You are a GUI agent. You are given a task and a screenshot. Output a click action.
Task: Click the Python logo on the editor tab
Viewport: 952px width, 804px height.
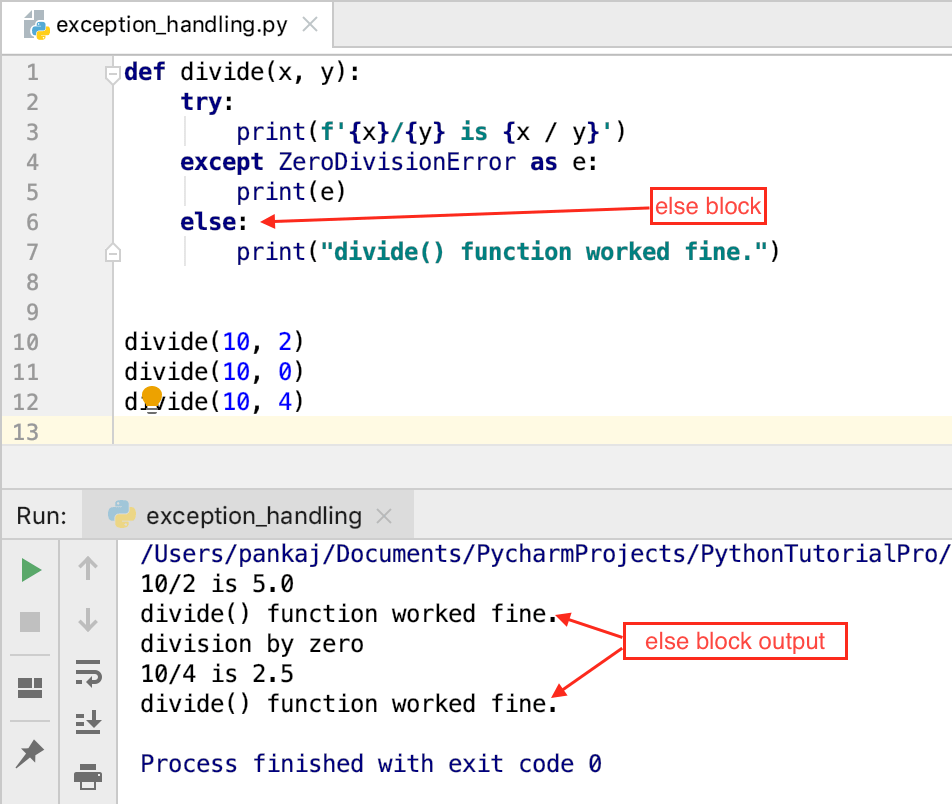pyautogui.click(x=37, y=24)
